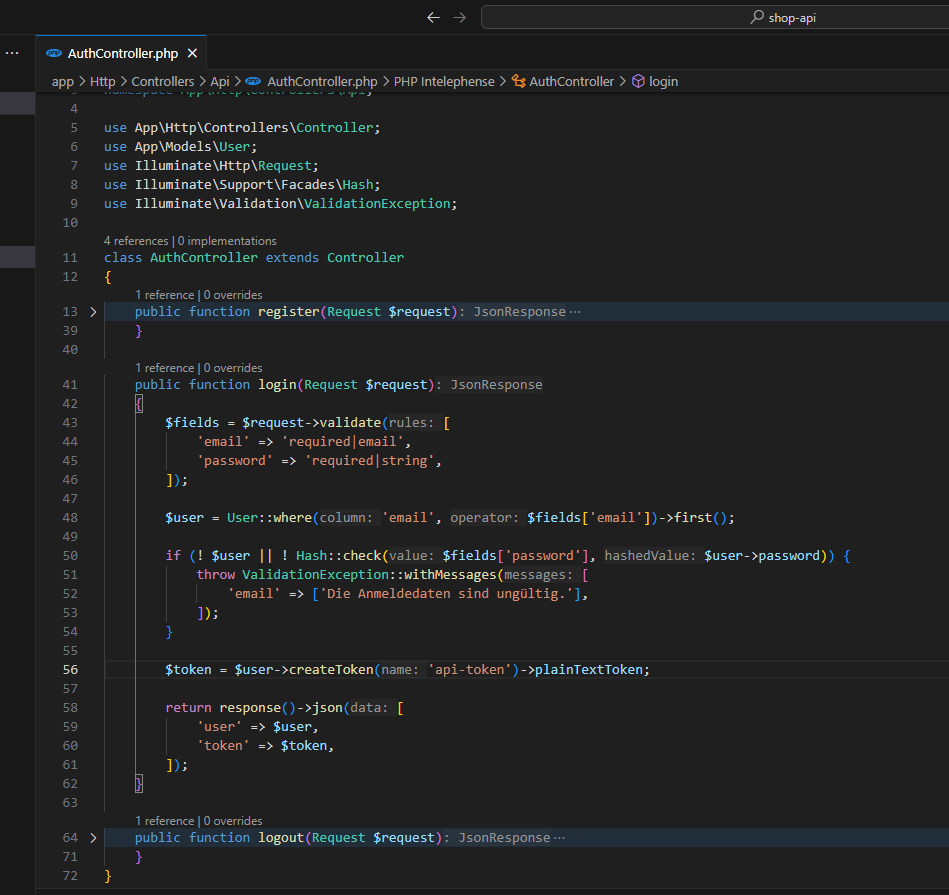This screenshot has height=895, width=949.
Task: Open the PHP Intelephense breadcrumb segment
Action: (x=444, y=82)
